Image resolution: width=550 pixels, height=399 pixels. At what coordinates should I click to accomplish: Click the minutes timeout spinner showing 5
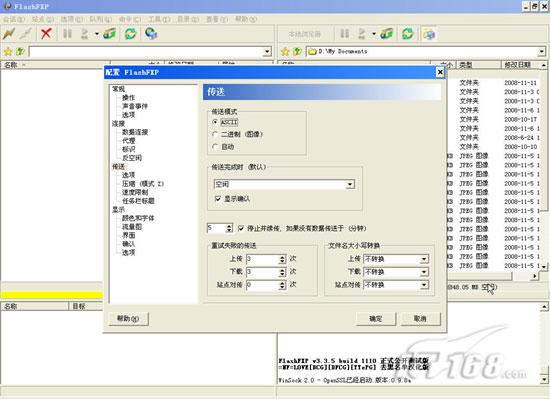(x=229, y=228)
